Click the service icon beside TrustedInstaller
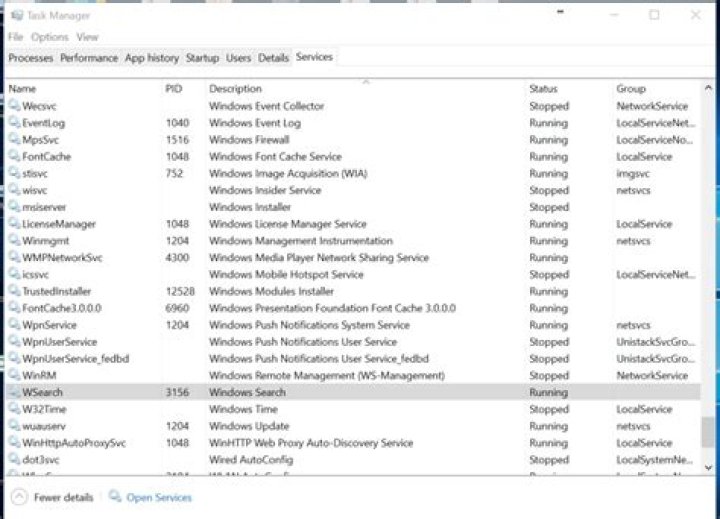The image size is (720, 519). coord(14,291)
